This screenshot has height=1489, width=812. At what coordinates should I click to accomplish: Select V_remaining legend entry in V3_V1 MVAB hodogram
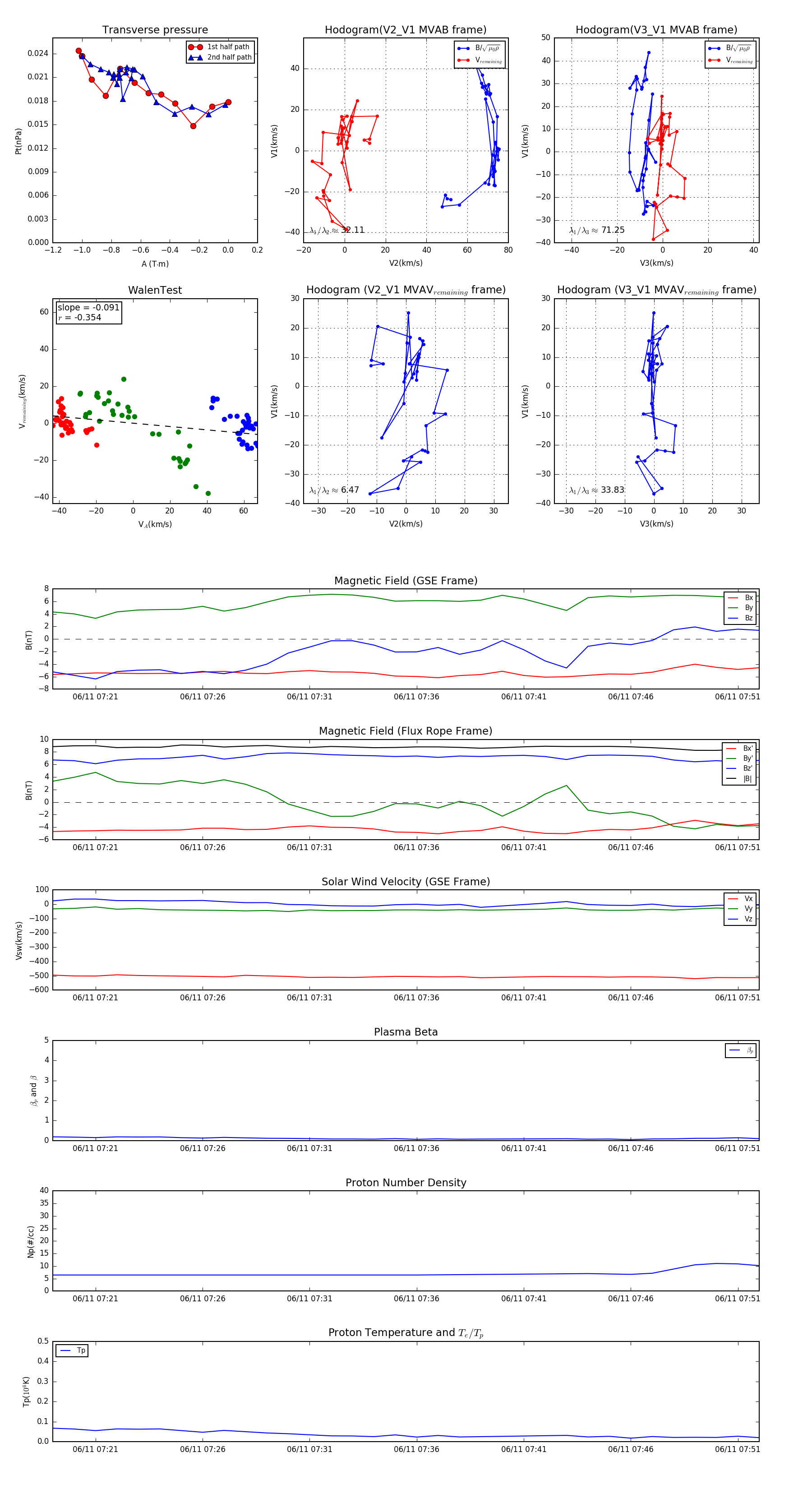point(730,60)
